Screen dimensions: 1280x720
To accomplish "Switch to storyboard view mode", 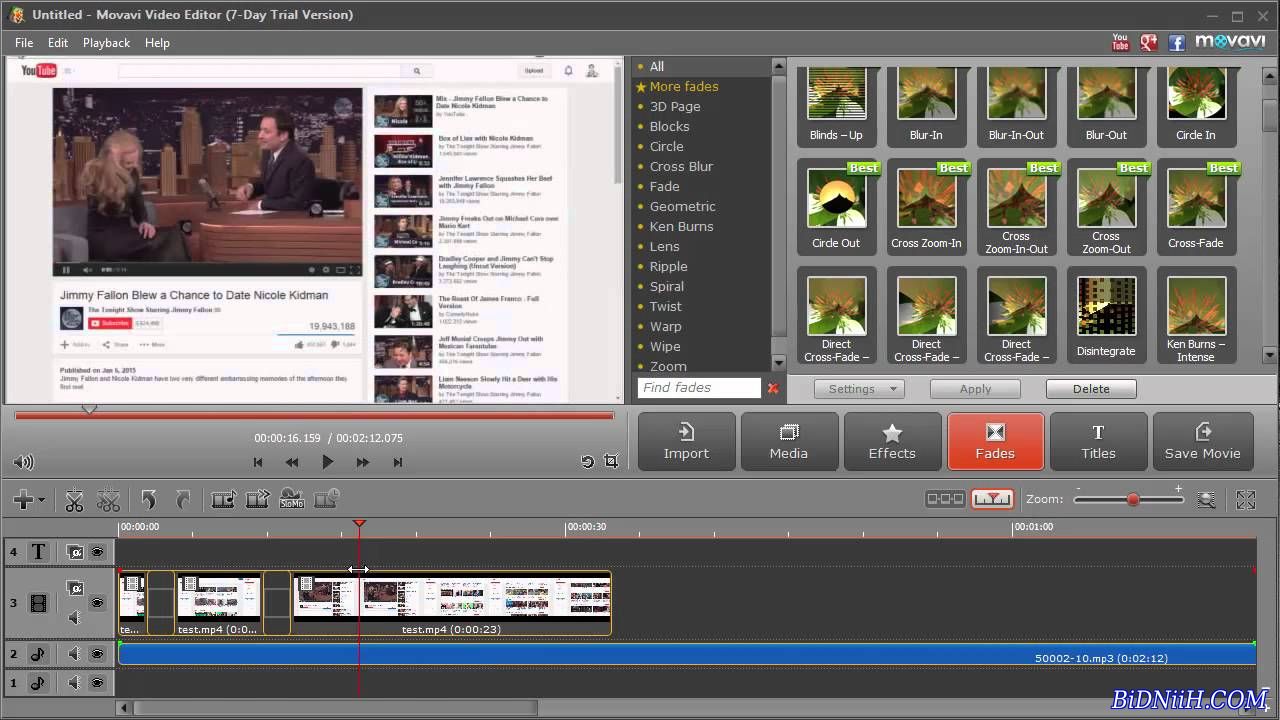I will point(945,499).
